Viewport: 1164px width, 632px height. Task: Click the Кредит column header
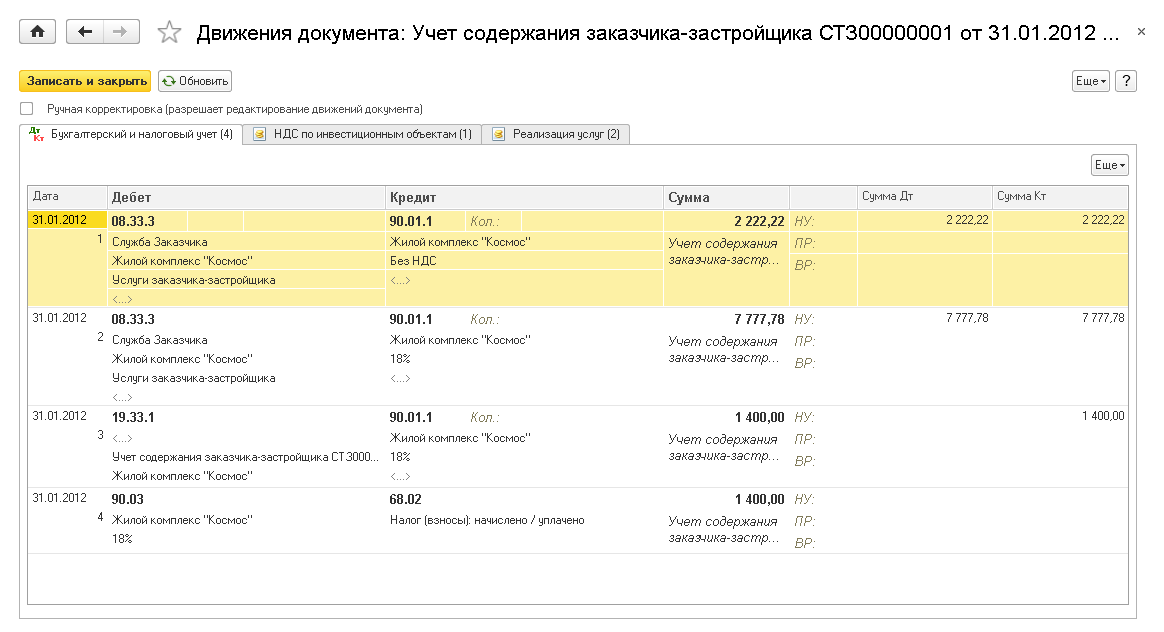point(524,197)
